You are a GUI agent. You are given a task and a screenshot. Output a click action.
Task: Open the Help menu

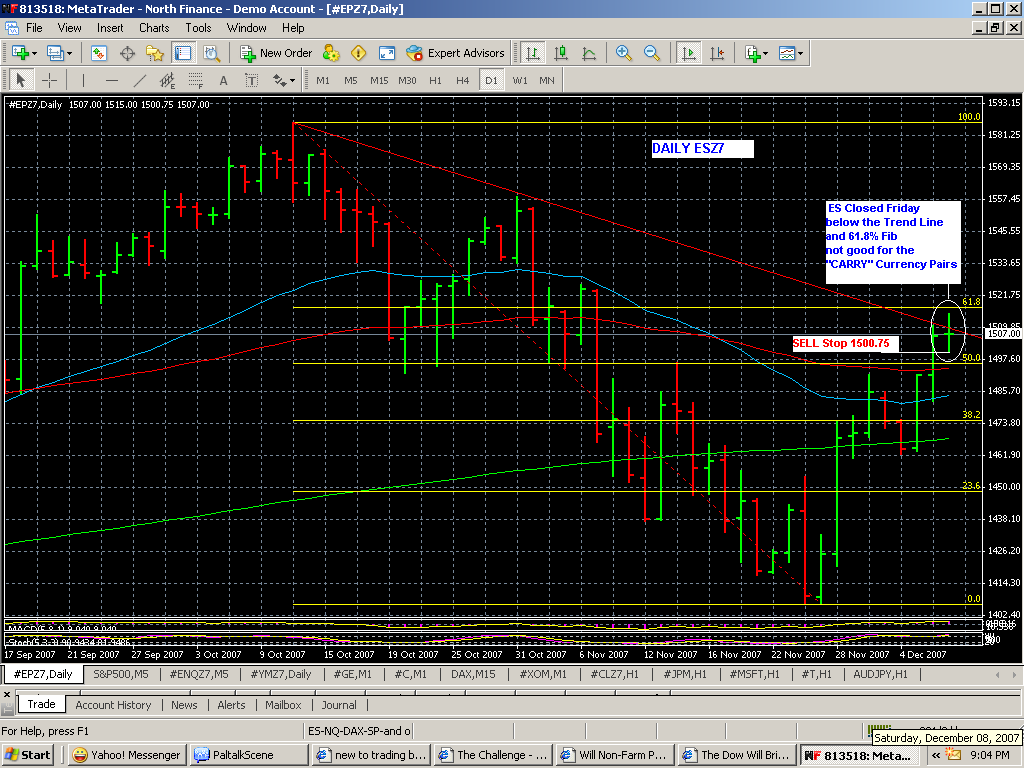coord(293,28)
